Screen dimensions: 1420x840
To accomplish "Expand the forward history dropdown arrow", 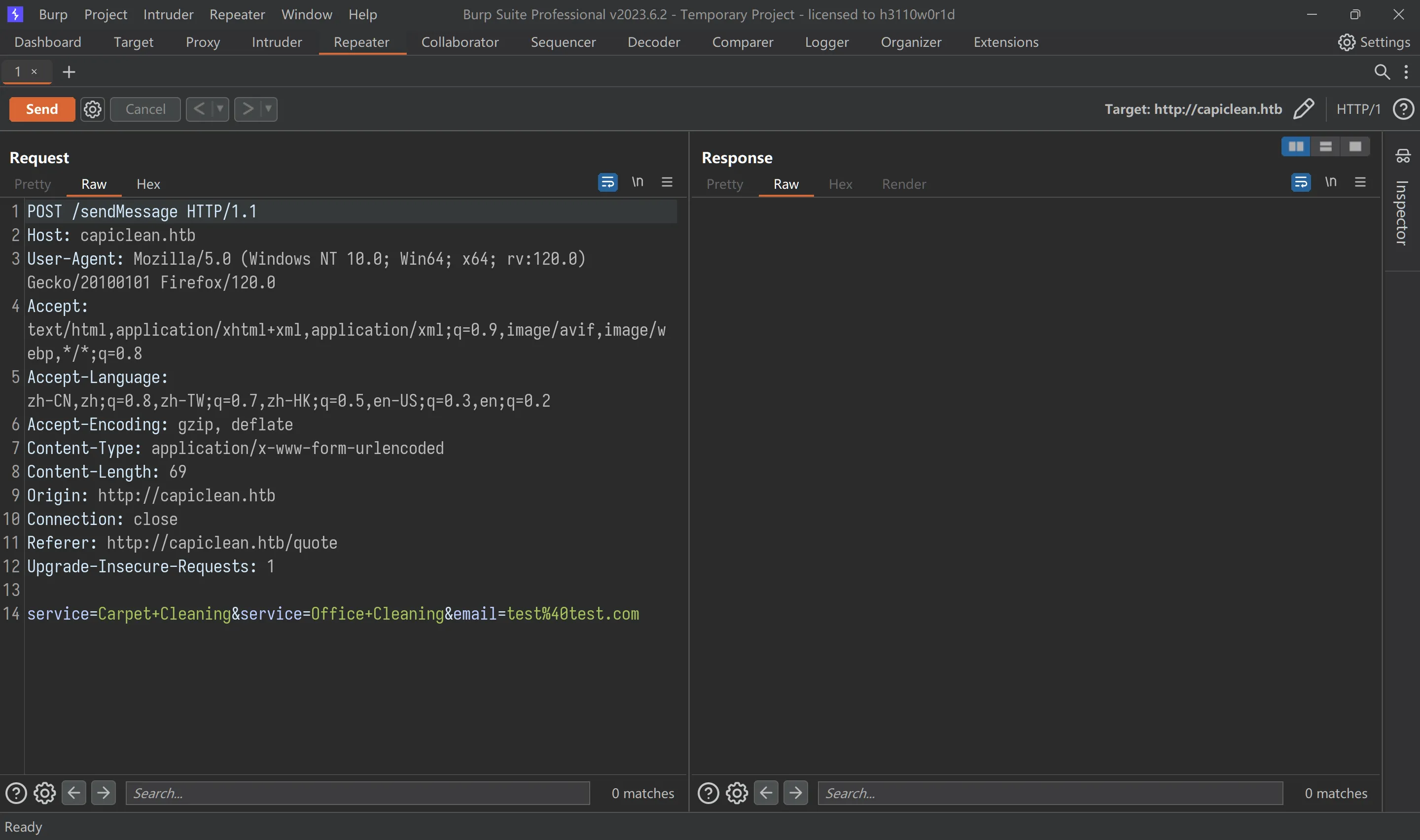I will coord(269,108).
